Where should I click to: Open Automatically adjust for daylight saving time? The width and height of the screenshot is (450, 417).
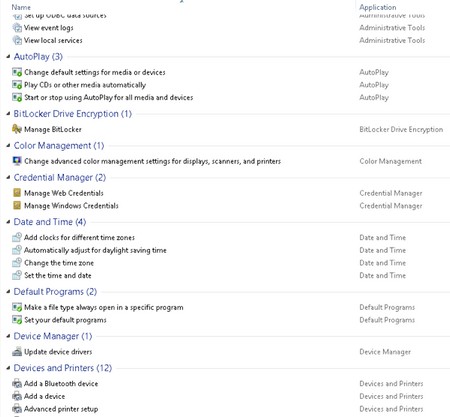click(95, 250)
